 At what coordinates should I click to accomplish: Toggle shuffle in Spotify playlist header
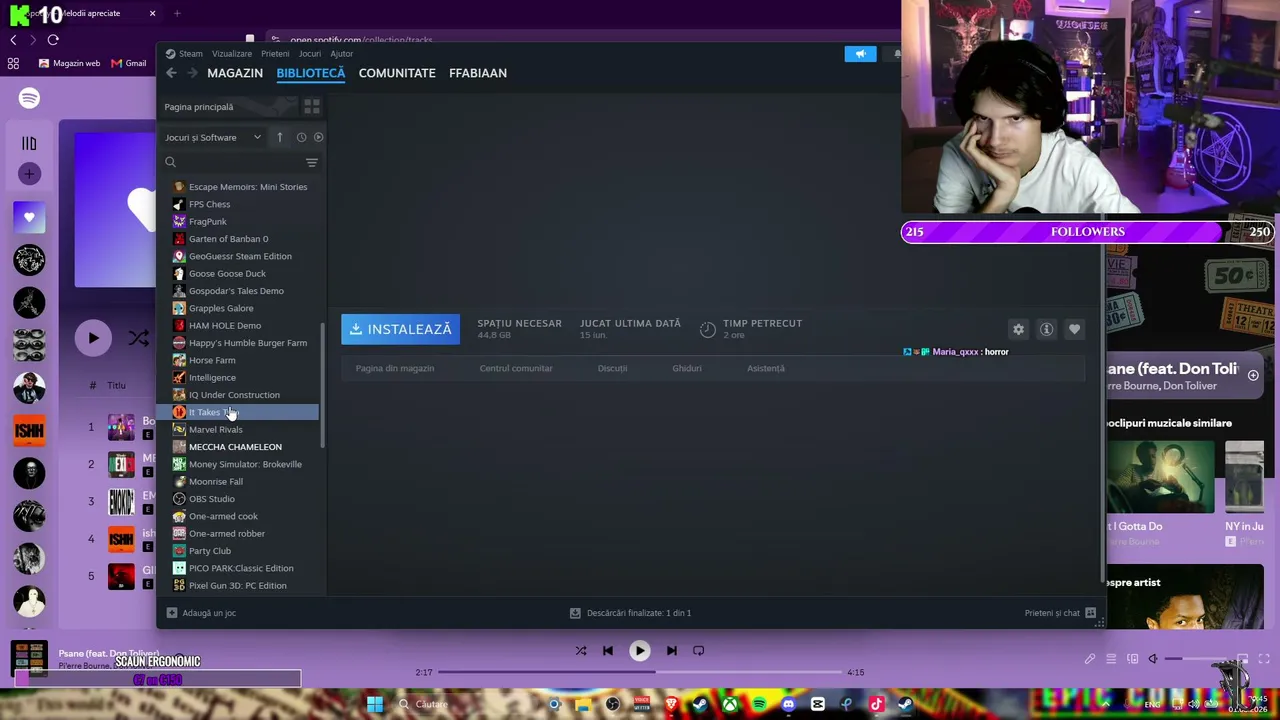coord(139,338)
